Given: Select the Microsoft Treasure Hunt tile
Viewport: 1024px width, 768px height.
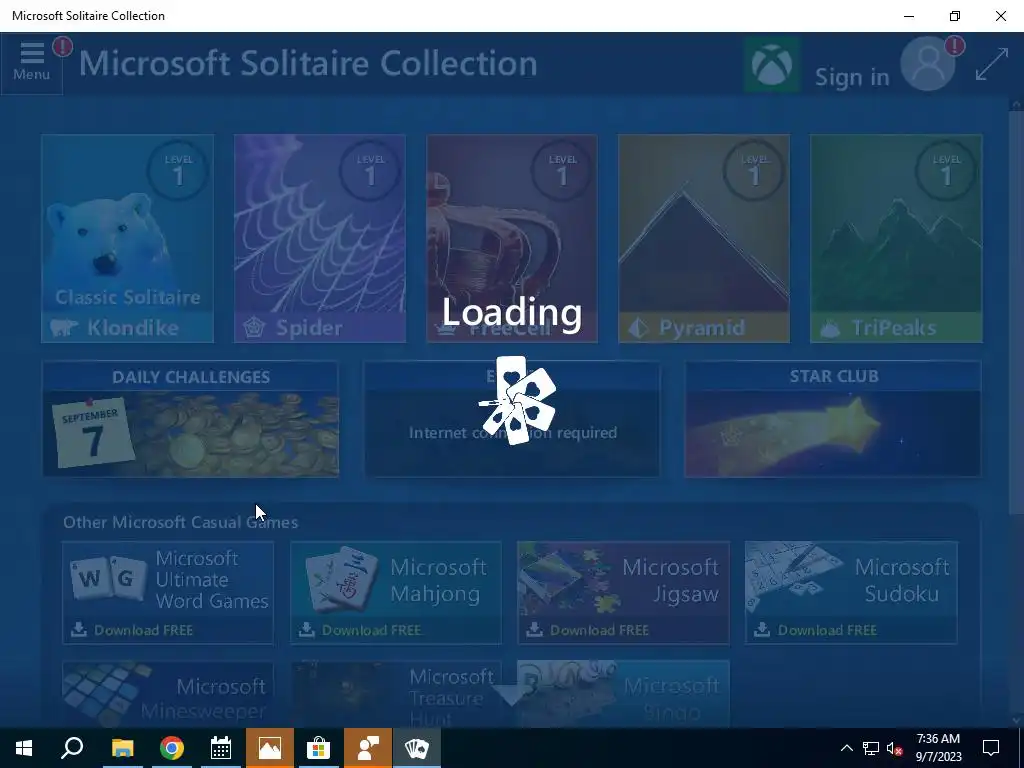Looking at the screenshot, I should tap(396, 694).
